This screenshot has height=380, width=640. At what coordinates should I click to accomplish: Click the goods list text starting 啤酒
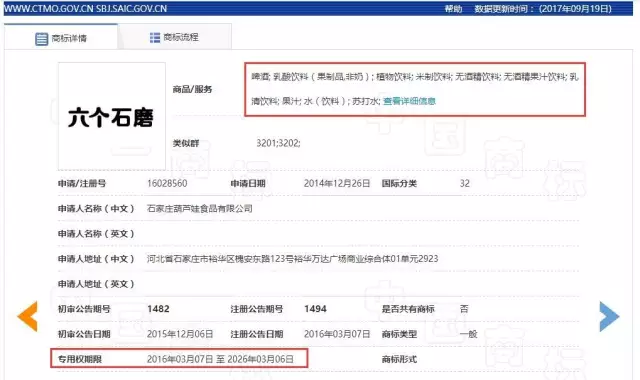point(415,89)
